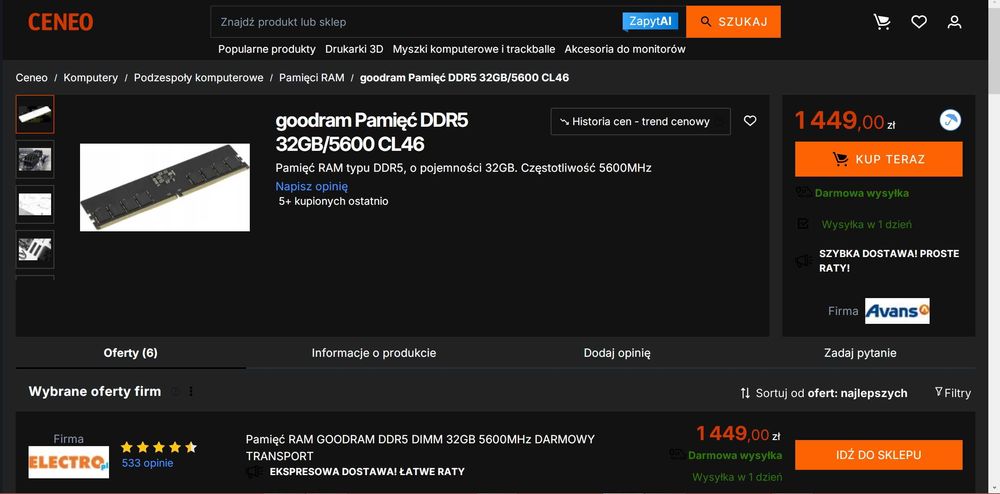Open Akcesoria do monitorów link

click(x=625, y=49)
